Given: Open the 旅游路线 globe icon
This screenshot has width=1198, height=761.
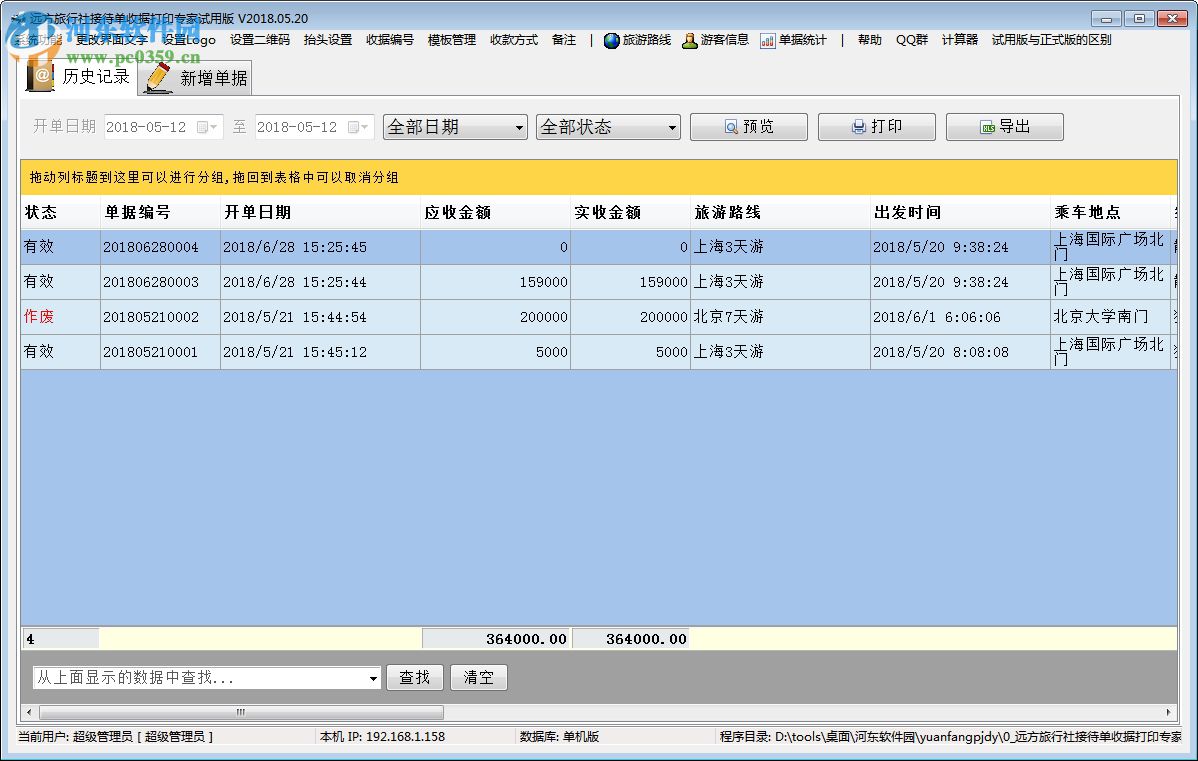Looking at the screenshot, I should [x=611, y=40].
